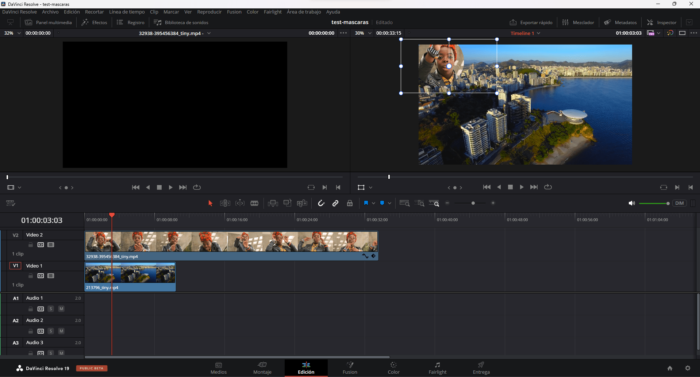The image size is (700, 377).
Task: Click the custom zoom icon
Action: tap(434, 203)
